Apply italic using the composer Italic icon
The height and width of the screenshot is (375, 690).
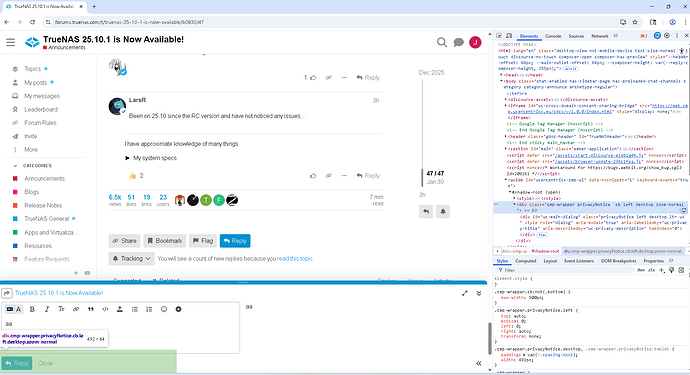(x=47, y=309)
